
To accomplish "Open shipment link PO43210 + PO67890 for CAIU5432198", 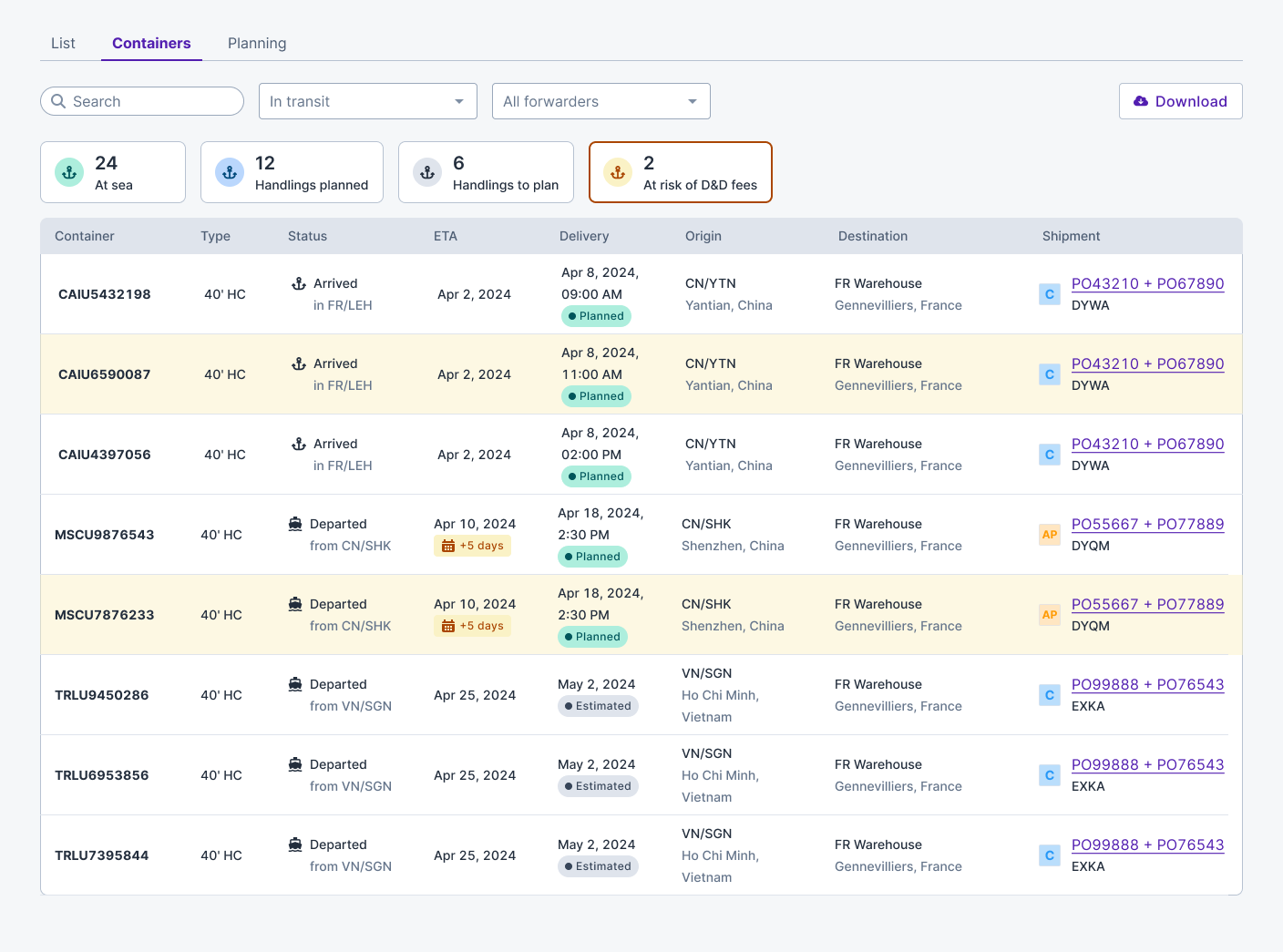I will click(x=1147, y=283).
